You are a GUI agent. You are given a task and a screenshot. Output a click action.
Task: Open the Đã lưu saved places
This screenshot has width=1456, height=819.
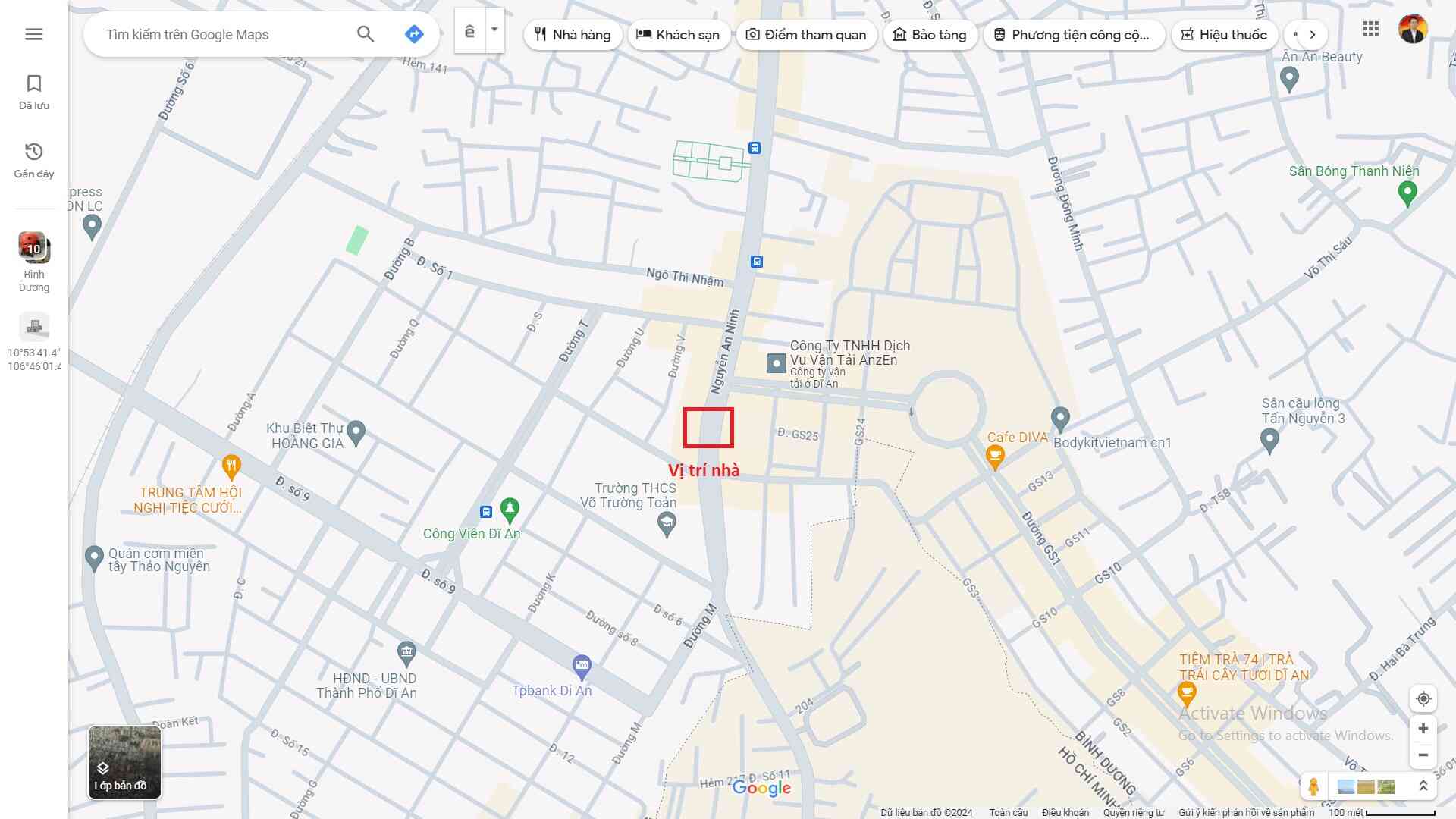pos(34,92)
